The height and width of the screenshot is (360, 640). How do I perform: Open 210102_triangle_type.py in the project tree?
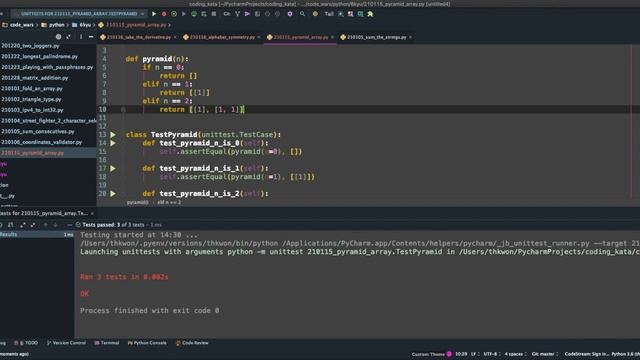pyautogui.click(x=31, y=99)
